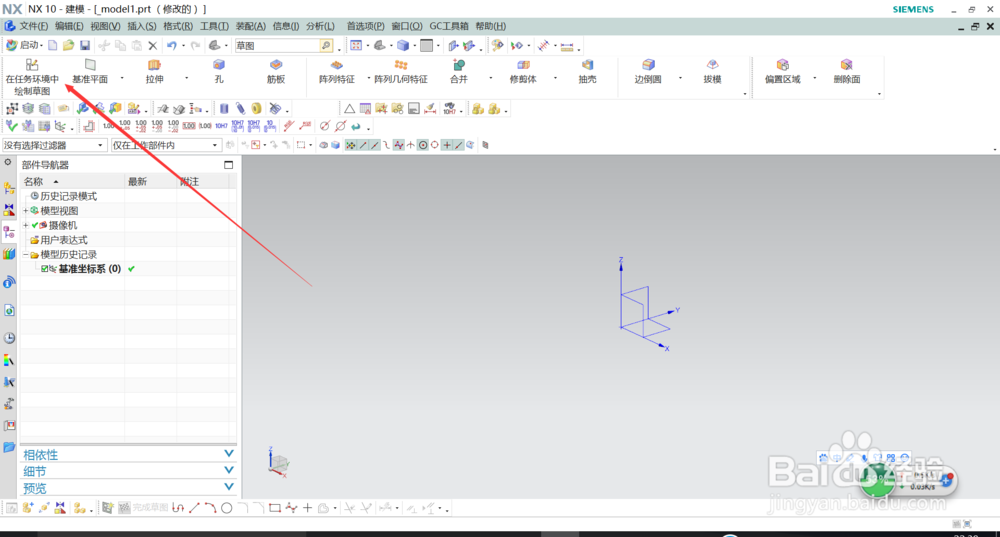Screen dimensions: 1000x537
Task: Select the Trim Body (修剪体) tool
Action: point(523,71)
